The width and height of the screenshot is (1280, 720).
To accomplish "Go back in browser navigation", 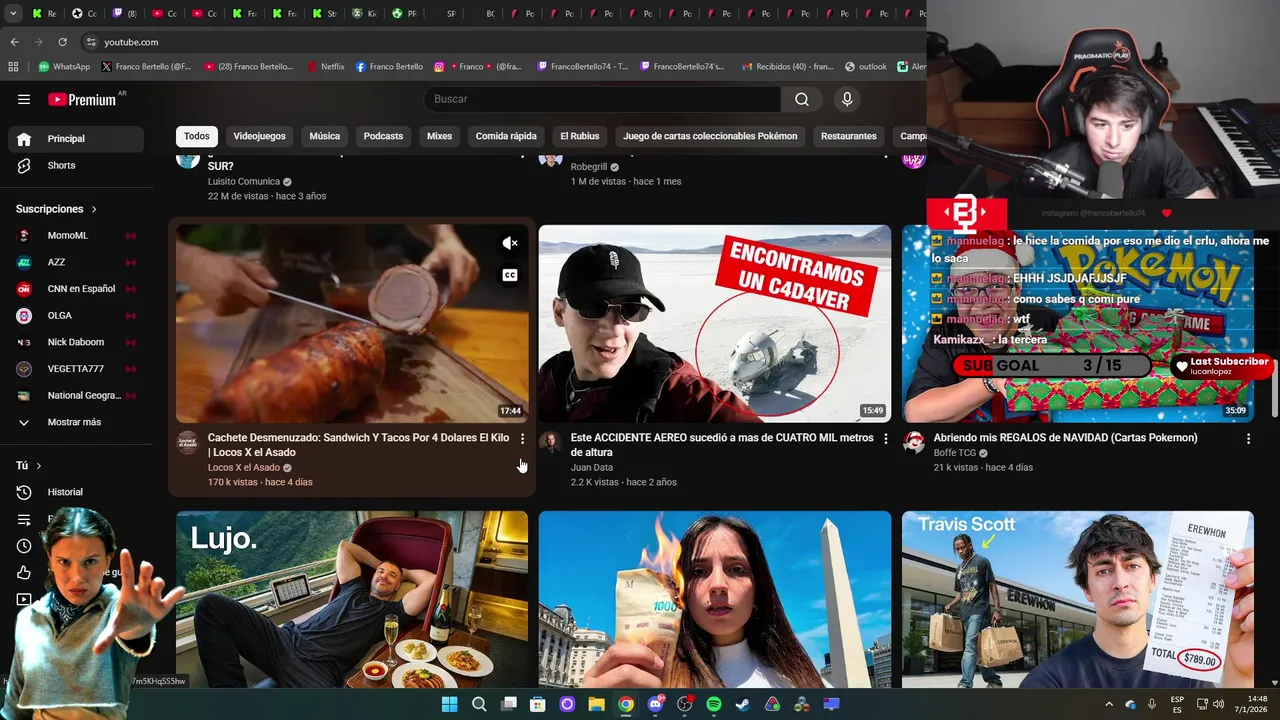I will pyautogui.click(x=14, y=42).
